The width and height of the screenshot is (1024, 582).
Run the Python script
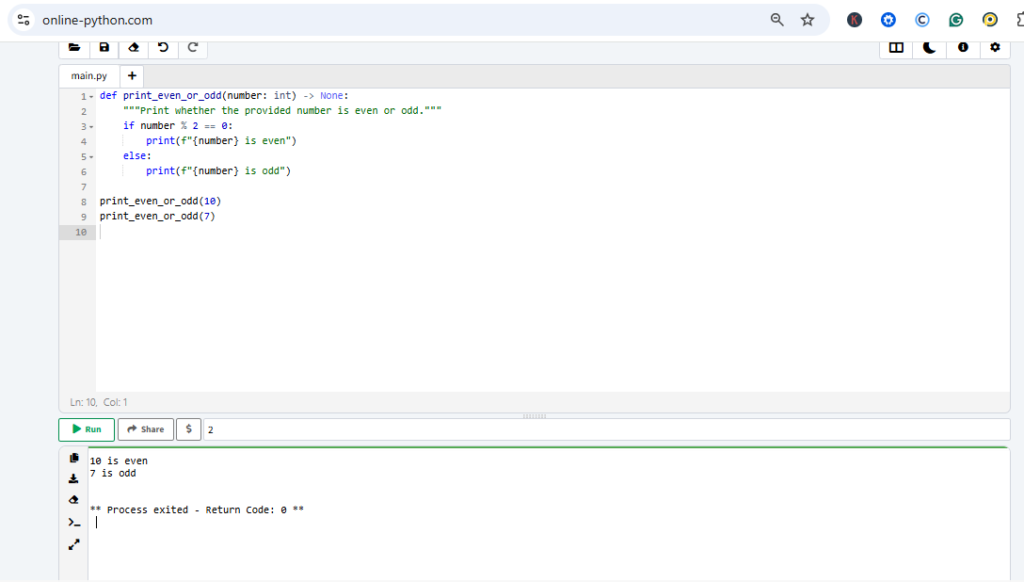(x=87, y=429)
